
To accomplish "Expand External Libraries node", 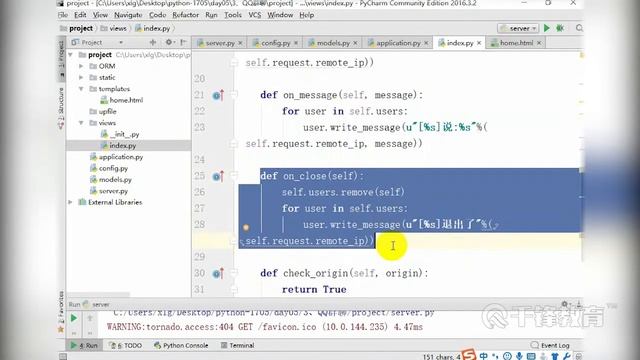I will 70,202.
